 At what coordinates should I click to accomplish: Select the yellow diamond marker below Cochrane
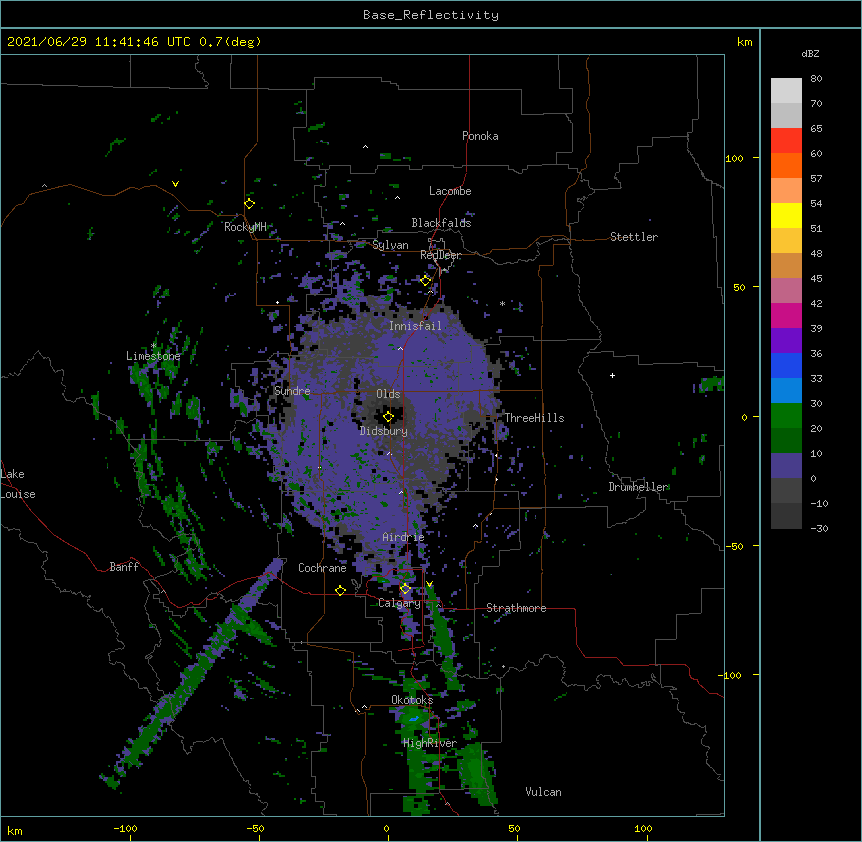340,590
